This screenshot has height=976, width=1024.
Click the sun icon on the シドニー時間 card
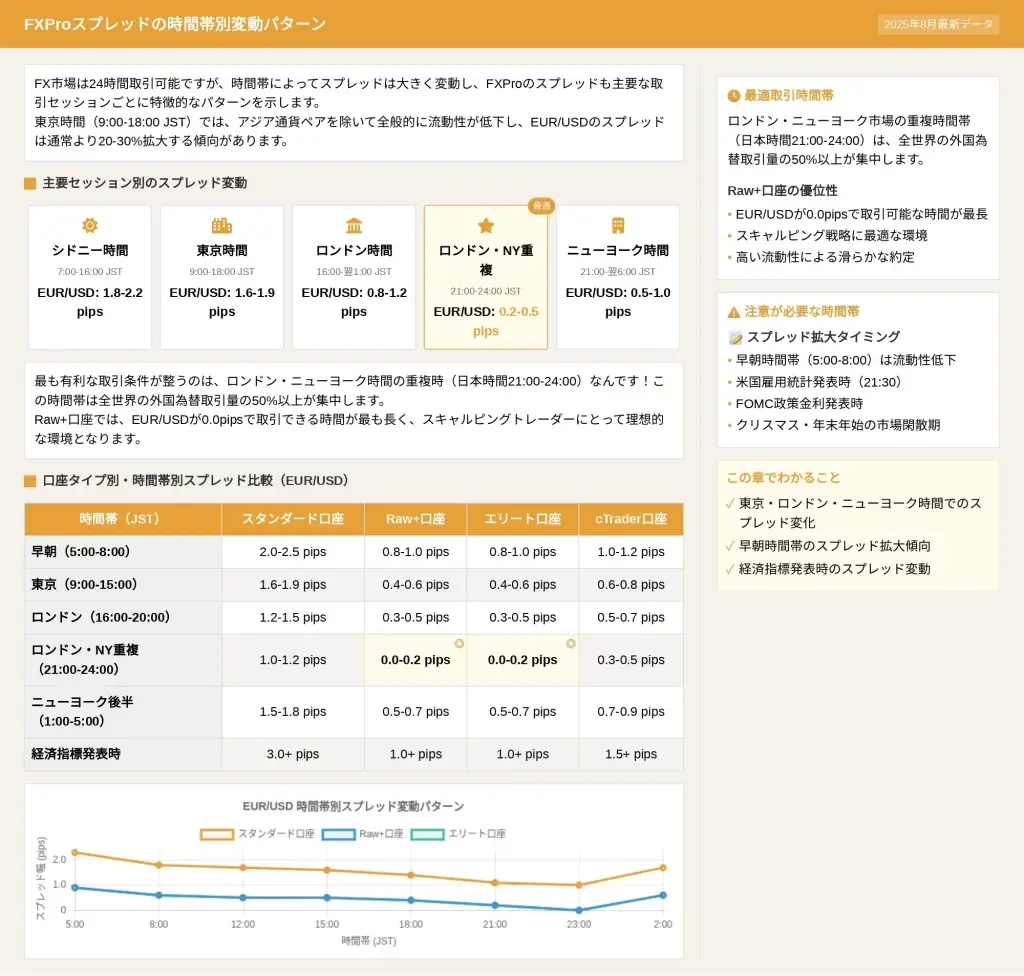pos(90,226)
